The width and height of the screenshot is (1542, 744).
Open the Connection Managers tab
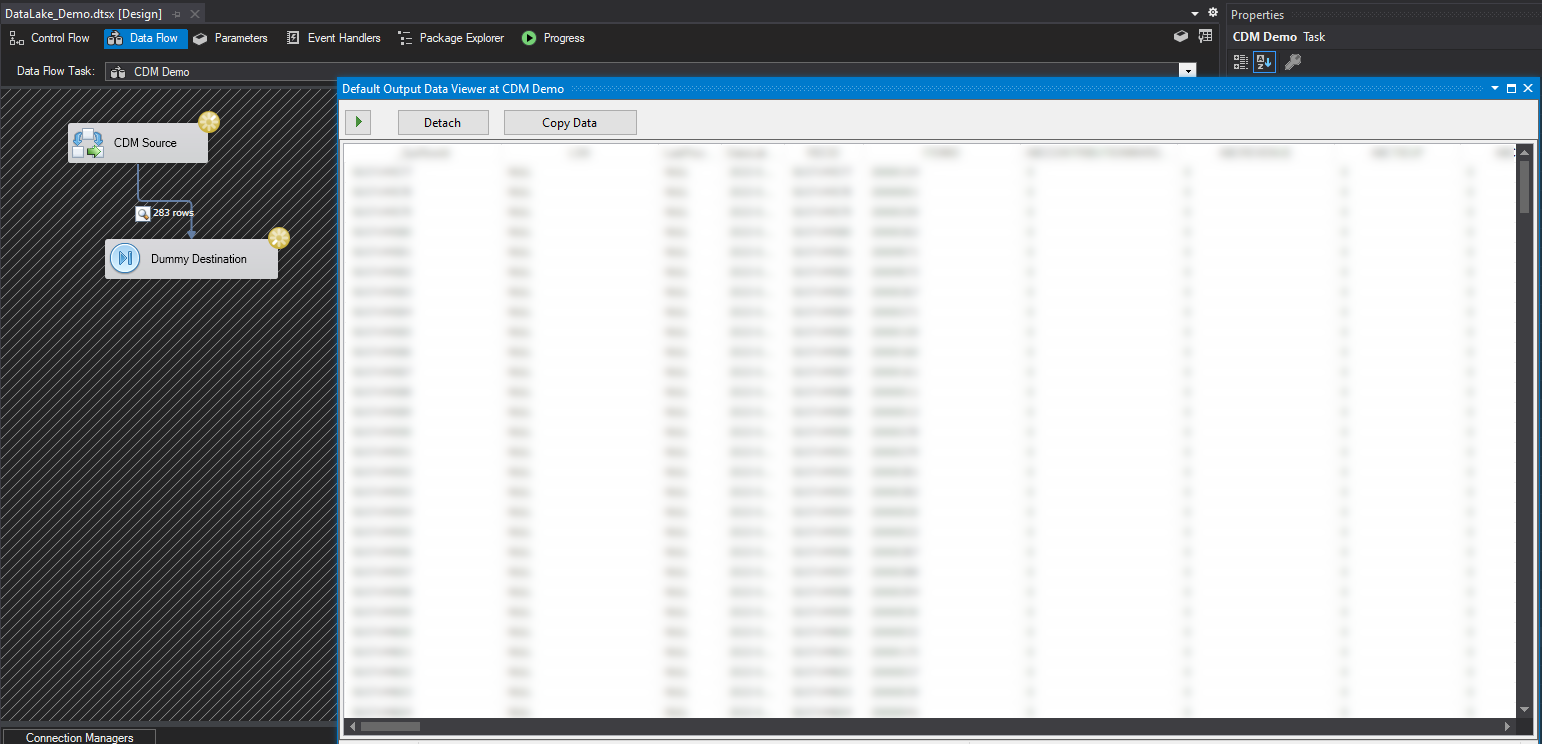coord(79,737)
